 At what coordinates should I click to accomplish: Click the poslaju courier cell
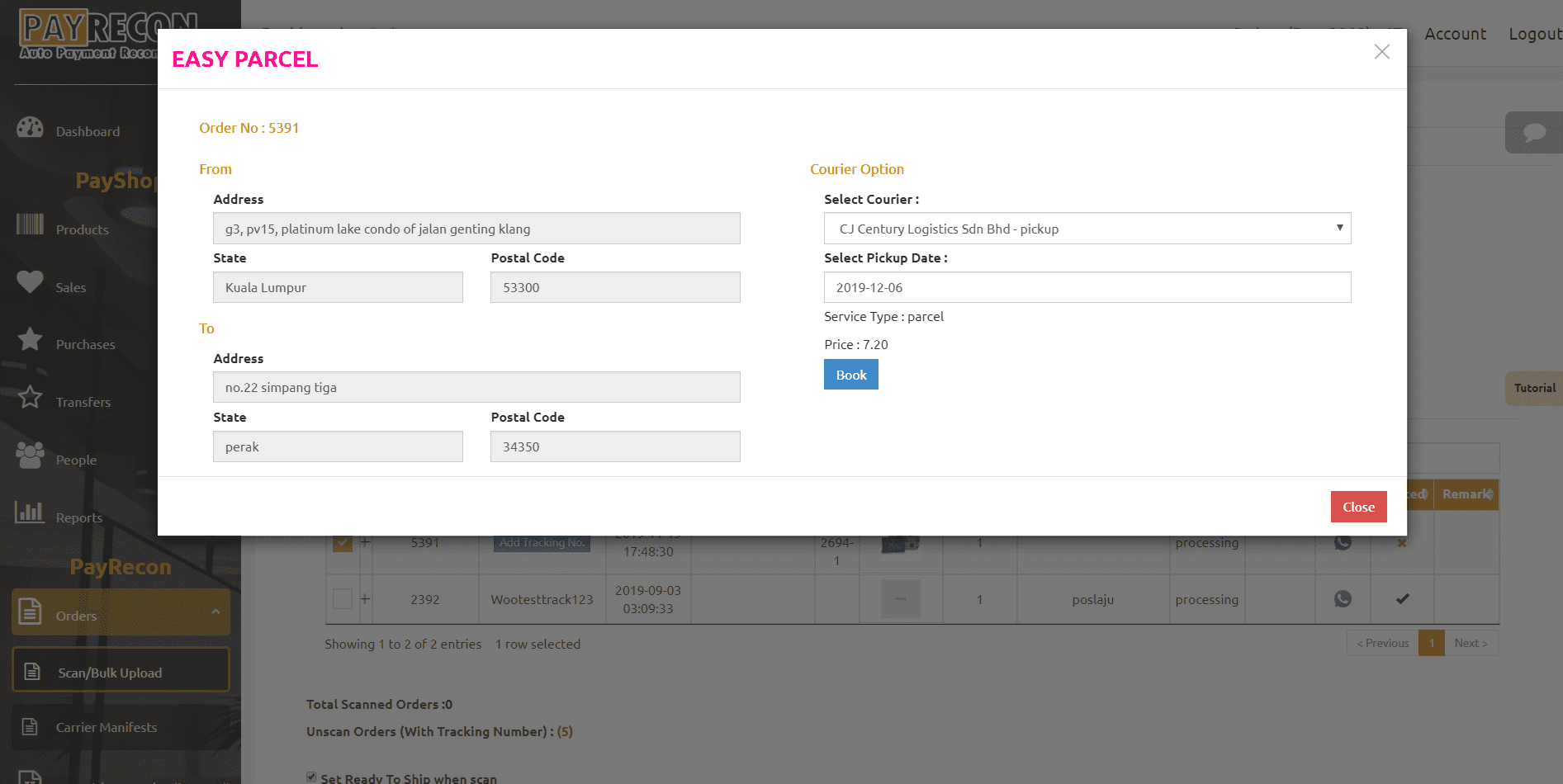tap(1092, 600)
